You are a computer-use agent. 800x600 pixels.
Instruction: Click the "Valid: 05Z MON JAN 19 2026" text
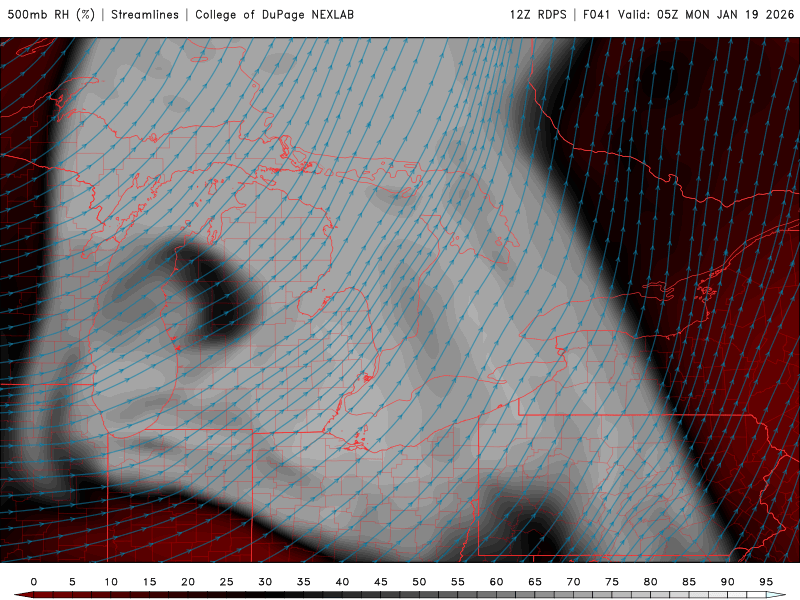[x=706, y=15]
